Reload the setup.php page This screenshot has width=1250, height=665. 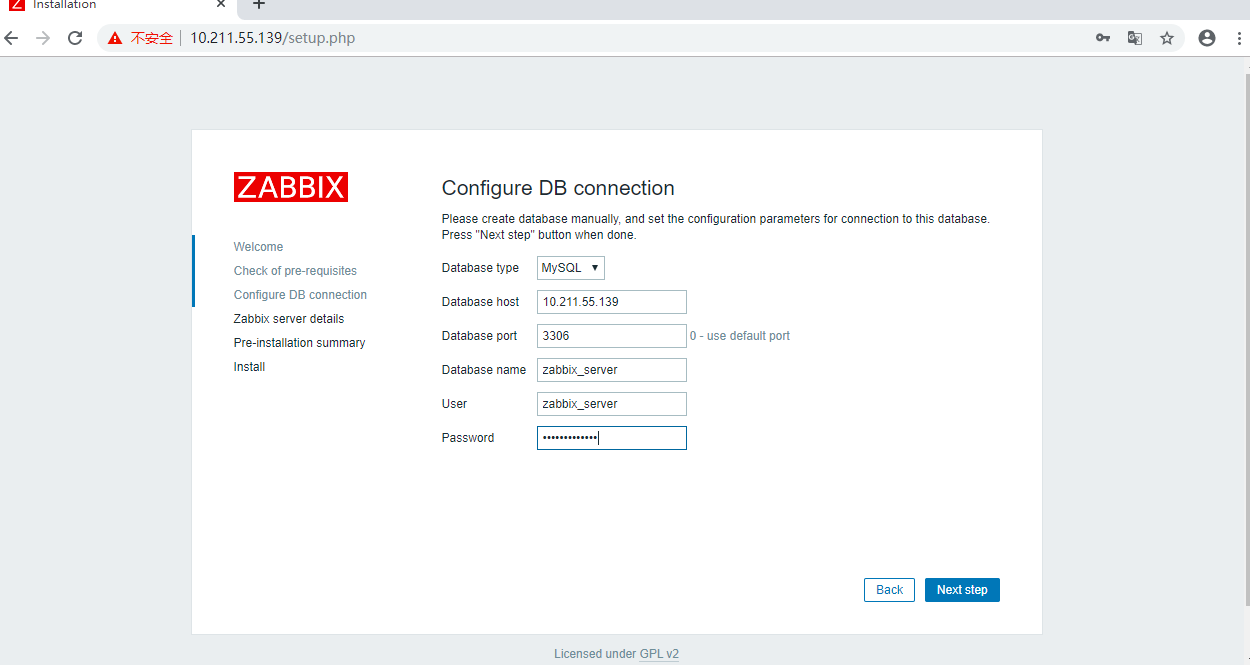click(x=75, y=38)
